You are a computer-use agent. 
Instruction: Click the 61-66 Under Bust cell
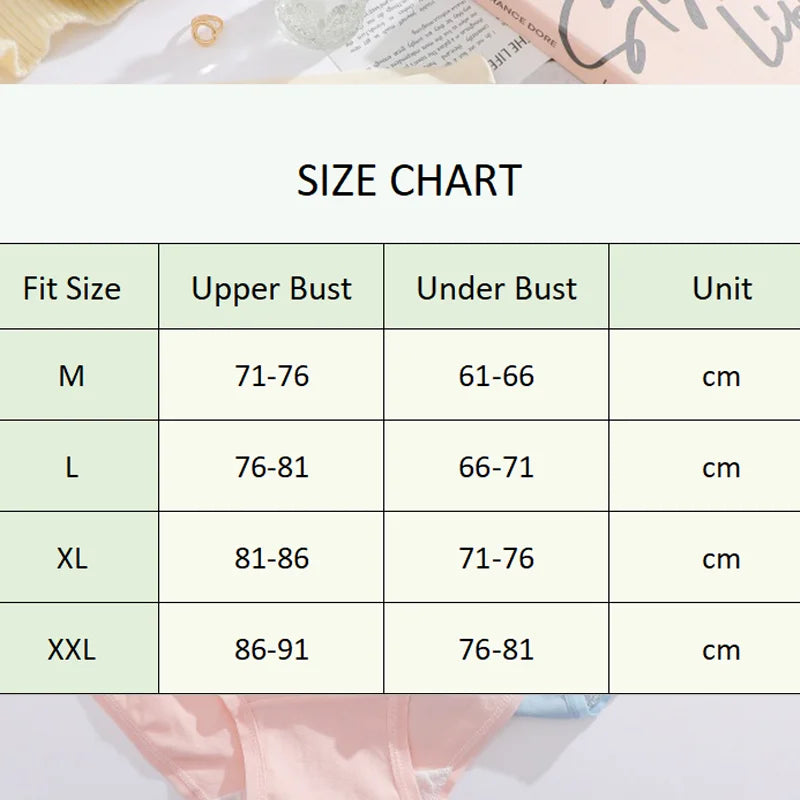point(496,376)
